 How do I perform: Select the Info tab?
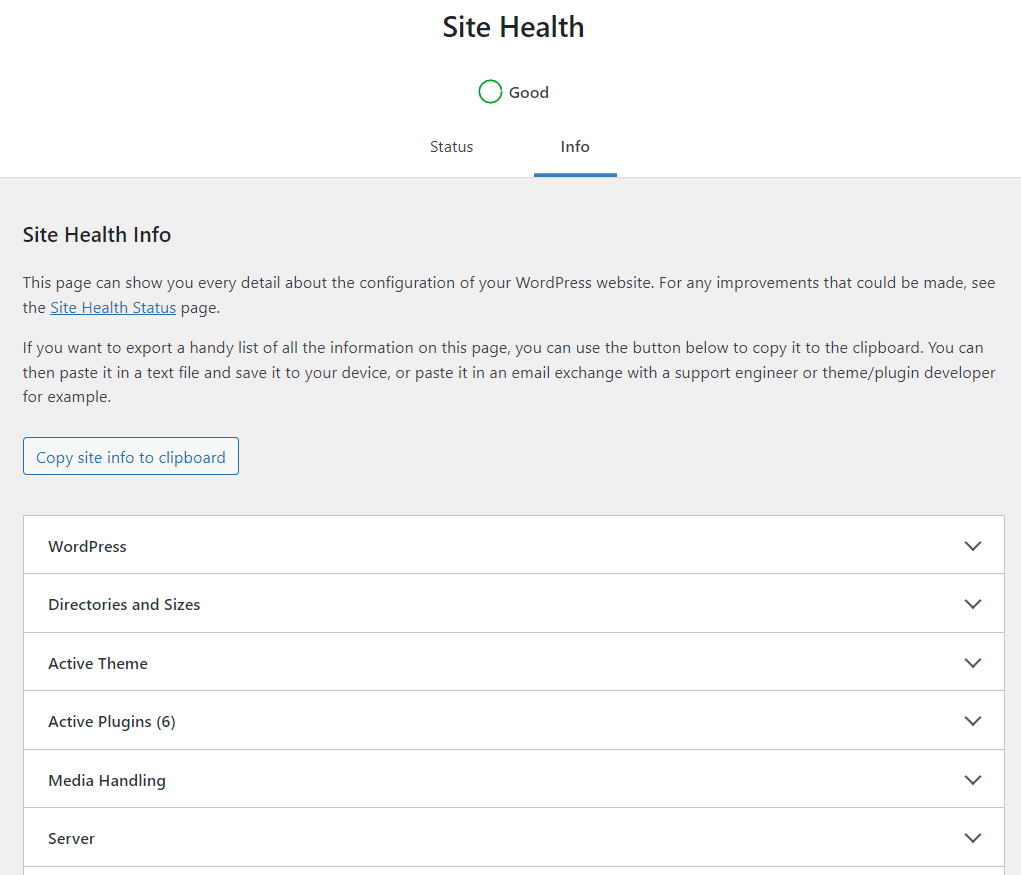pyautogui.click(x=575, y=146)
